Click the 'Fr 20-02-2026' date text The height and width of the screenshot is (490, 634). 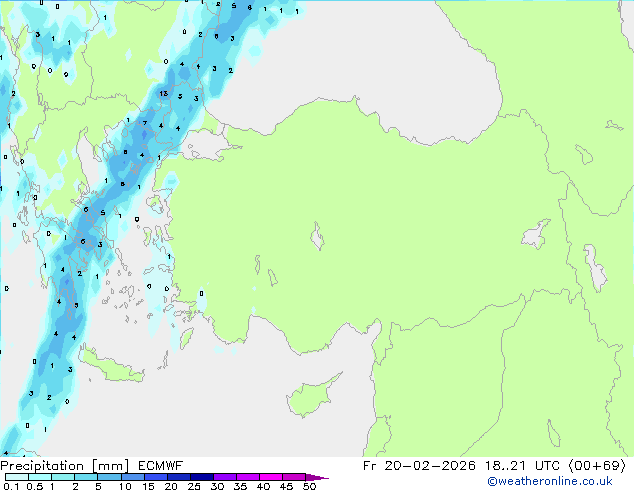(419, 466)
